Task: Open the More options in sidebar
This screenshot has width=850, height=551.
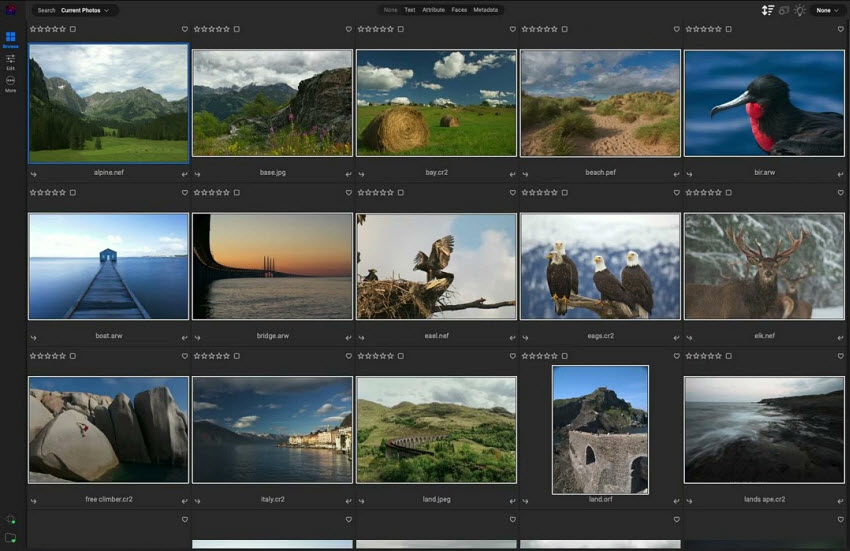Action: point(10,84)
